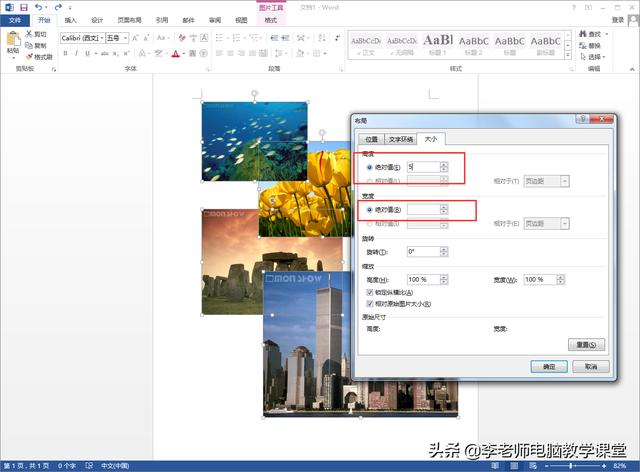Viewport: 640px width, 472px height.
Task: Open the File (文件) tab
Action: pyautogui.click(x=15, y=20)
